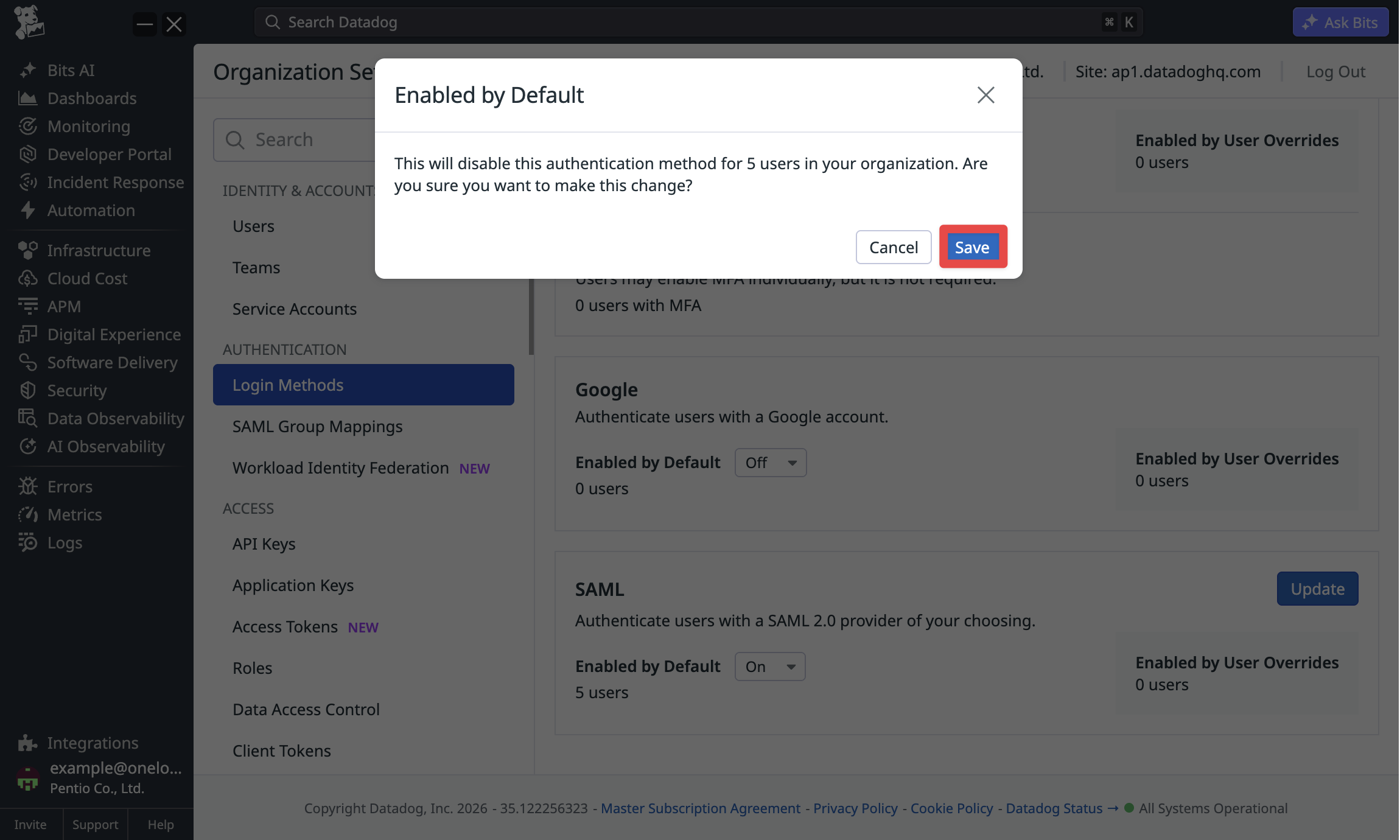Focus the Search Datadog field
Screen dimensions: 1400x840
pos(698,22)
